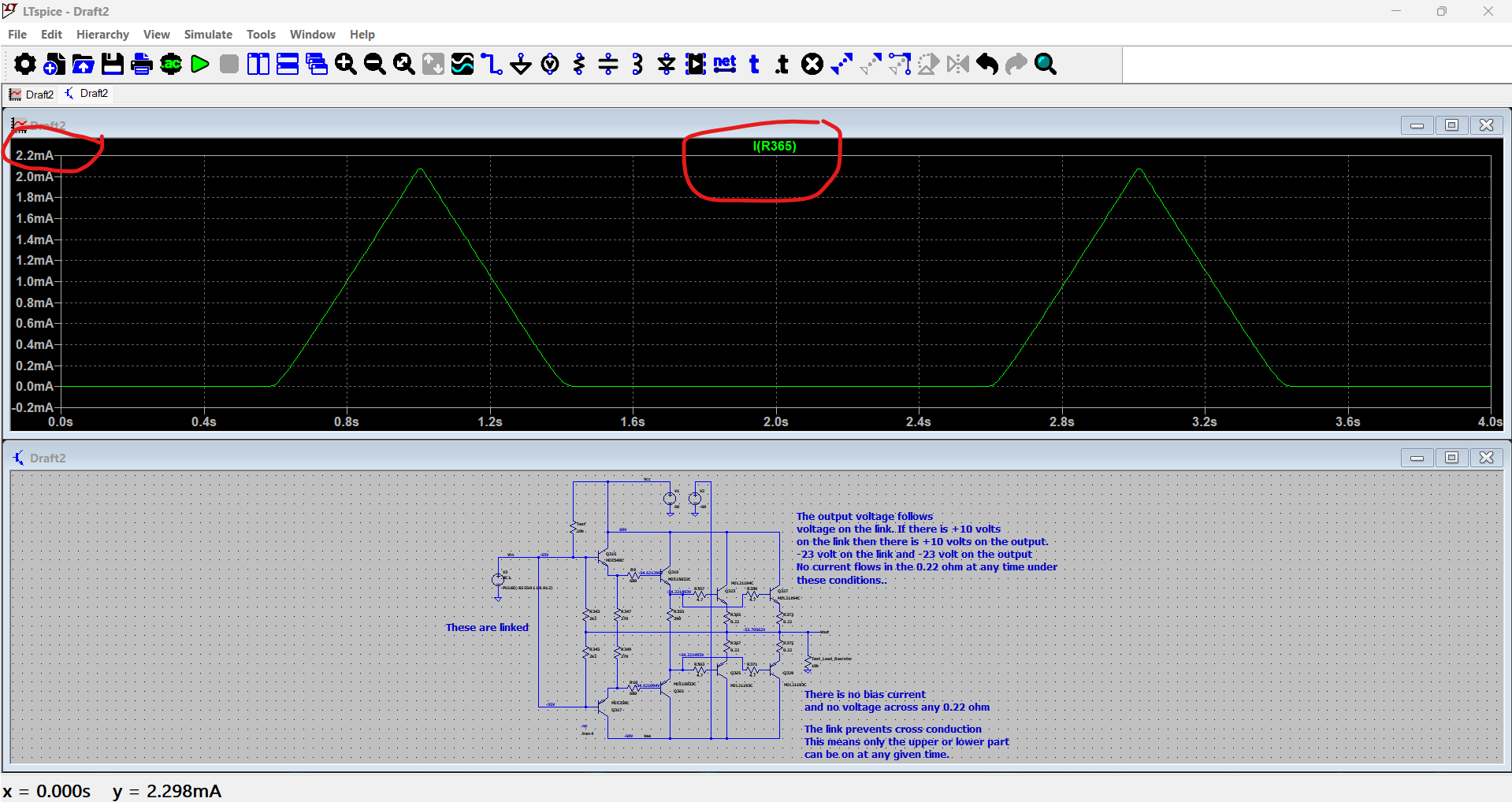
Task: Click the gray Halt simulation button
Action: tap(229, 64)
